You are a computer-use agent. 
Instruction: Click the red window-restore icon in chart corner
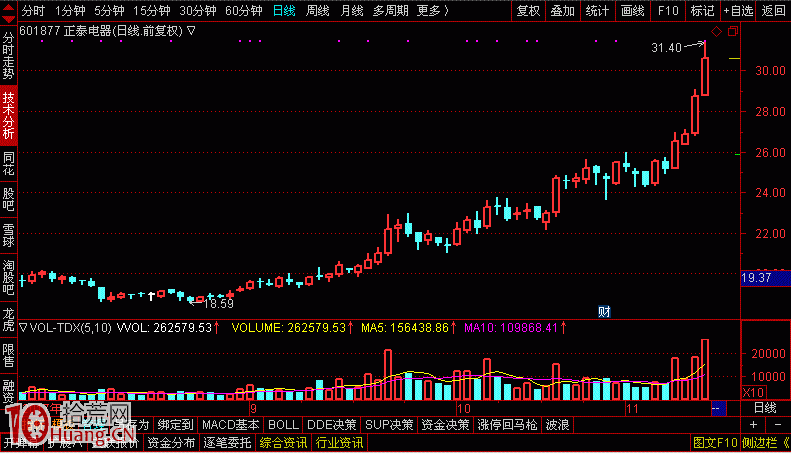733,31
